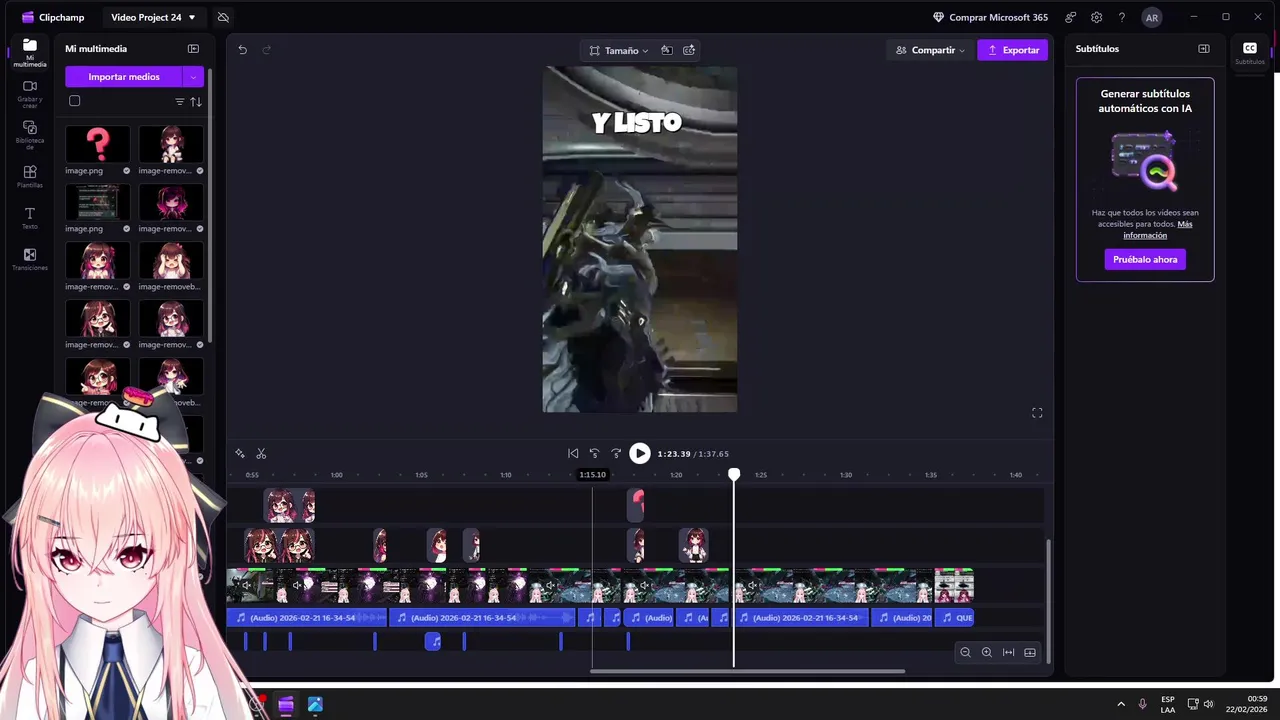
Task: Open the Video Project 24 title dropdown
Action: tap(153, 17)
